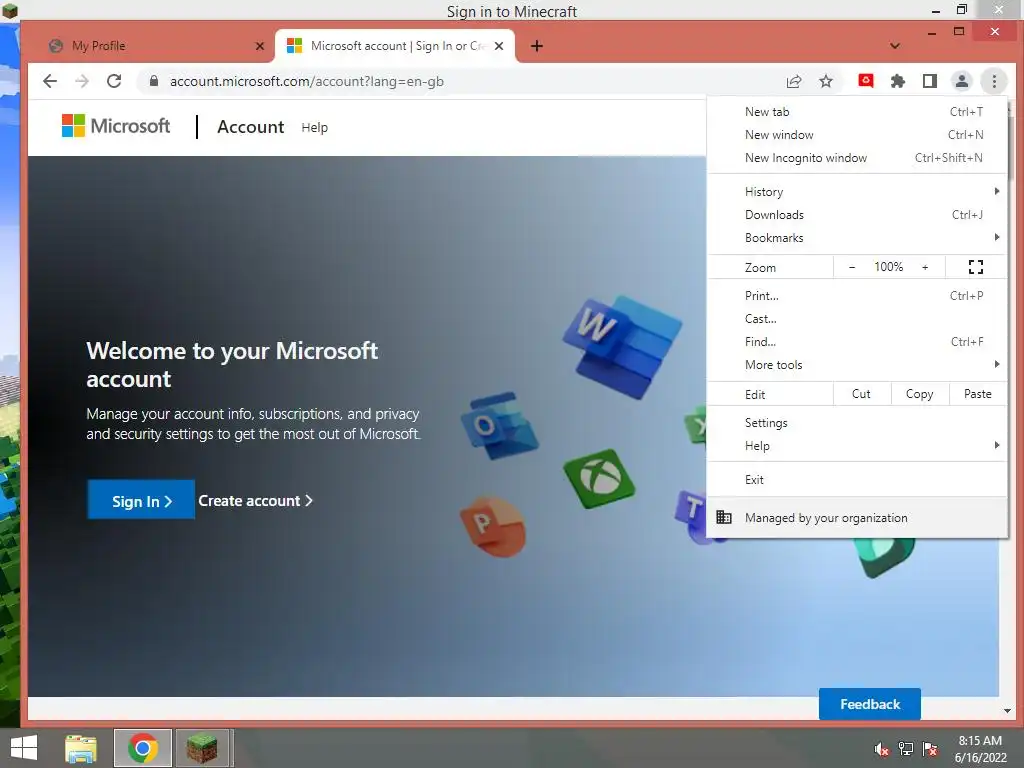Select Cast... in the menu
This screenshot has width=1024, height=768.
[857, 319]
